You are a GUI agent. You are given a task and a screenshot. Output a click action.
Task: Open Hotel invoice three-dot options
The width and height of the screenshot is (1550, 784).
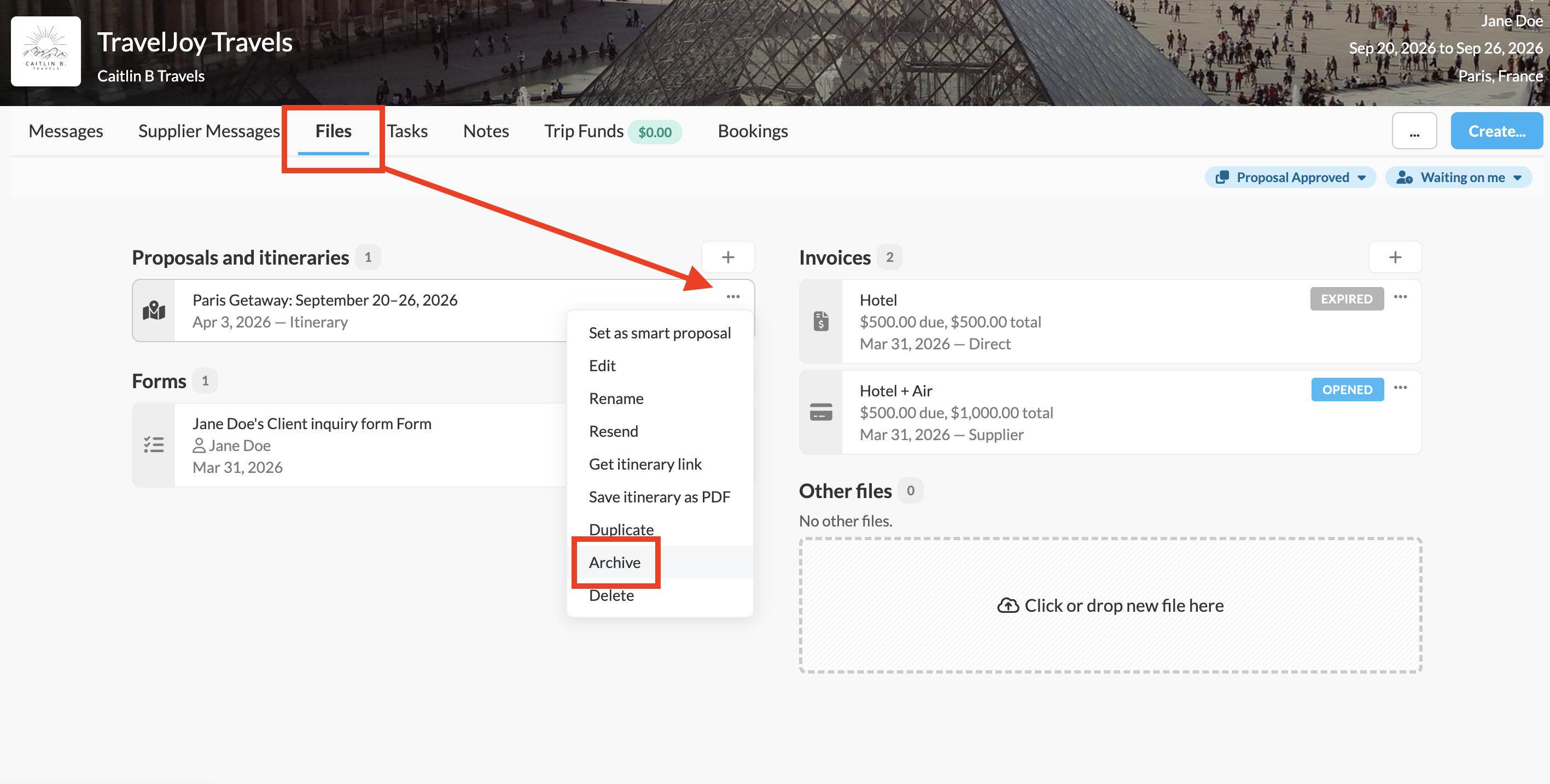tap(1400, 297)
